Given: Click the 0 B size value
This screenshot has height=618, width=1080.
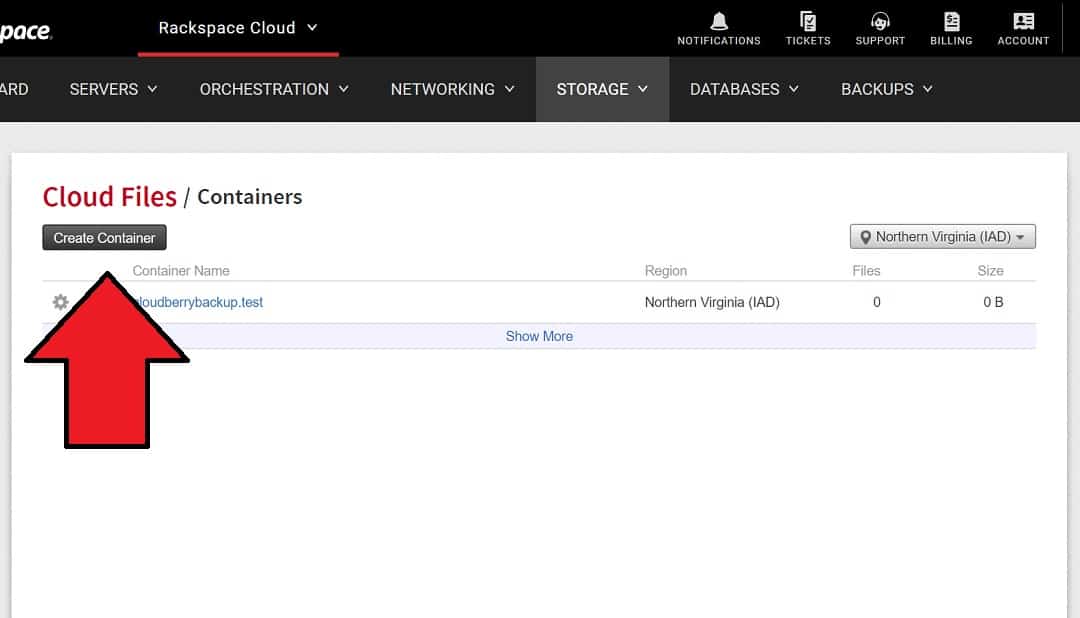Looking at the screenshot, I should pos(993,302).
